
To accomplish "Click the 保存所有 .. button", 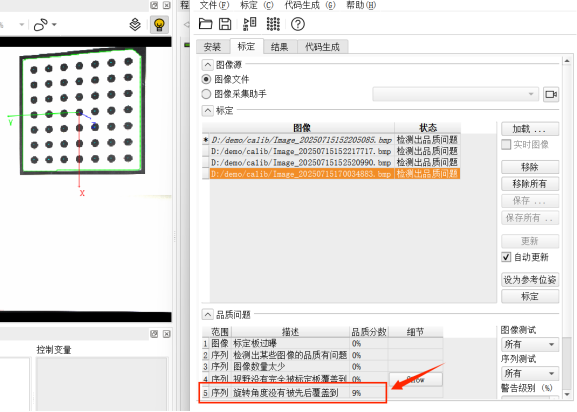I will (530, 218).
